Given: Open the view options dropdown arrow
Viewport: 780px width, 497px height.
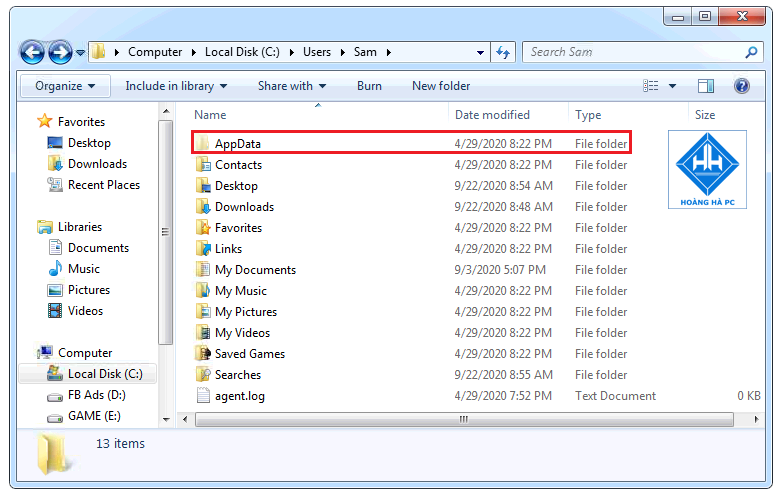Looking at the screenshot, I should pyautogui.click(x=672, y=86).
